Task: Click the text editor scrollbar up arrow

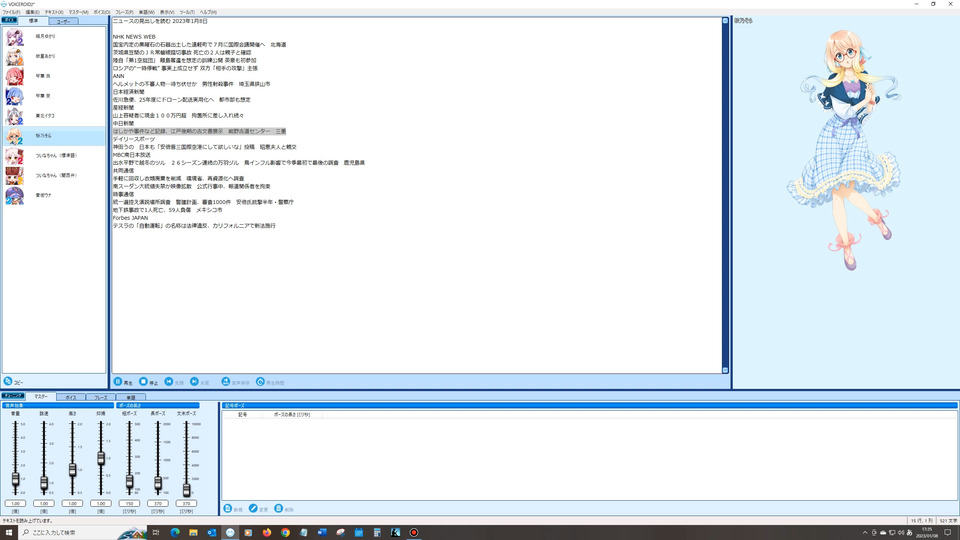Action: click(x=726, y=21)
